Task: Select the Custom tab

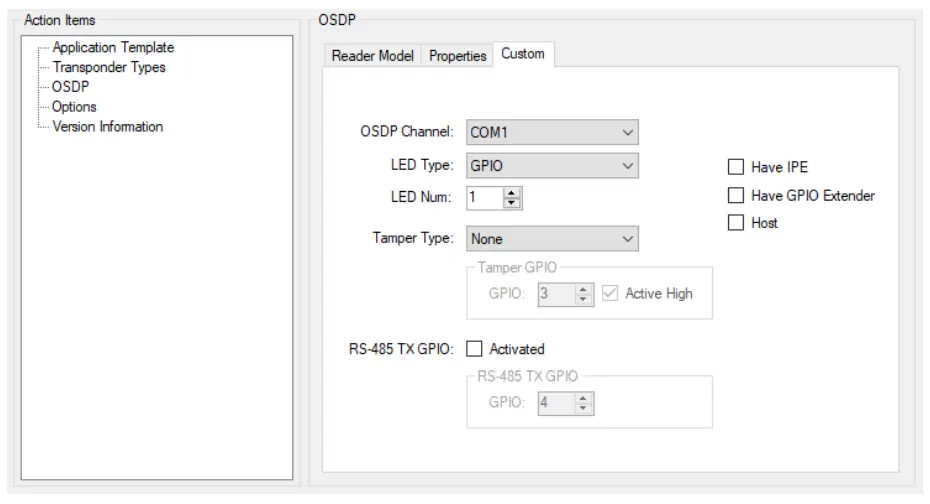Action: 523,54
